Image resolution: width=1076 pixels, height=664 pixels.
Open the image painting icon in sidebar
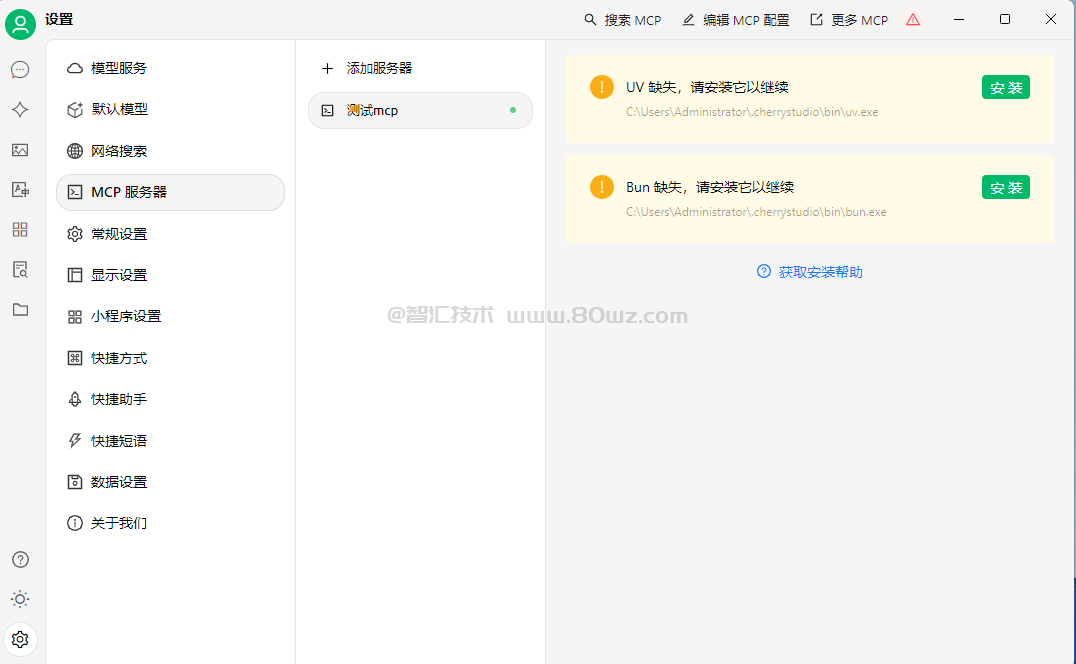[20, 150]
